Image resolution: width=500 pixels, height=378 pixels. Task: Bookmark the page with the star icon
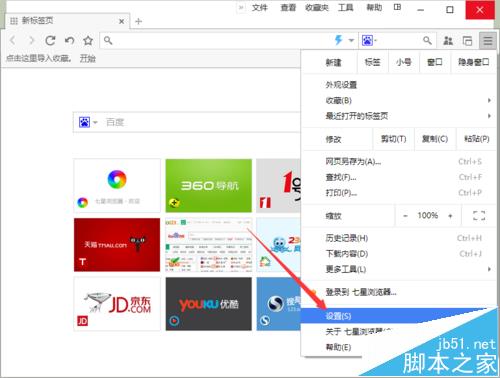[x=88, y=41]
